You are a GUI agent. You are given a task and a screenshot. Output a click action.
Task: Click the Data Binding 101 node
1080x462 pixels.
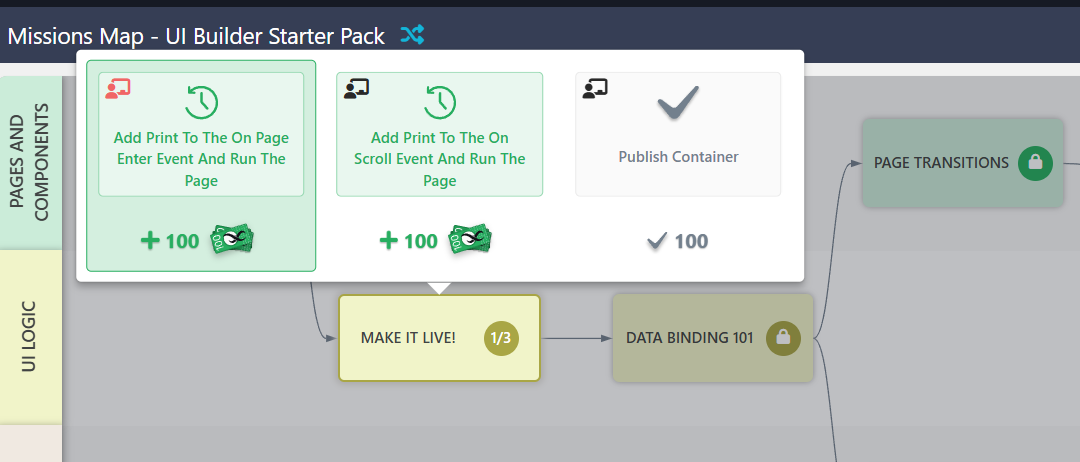[689, 338]
